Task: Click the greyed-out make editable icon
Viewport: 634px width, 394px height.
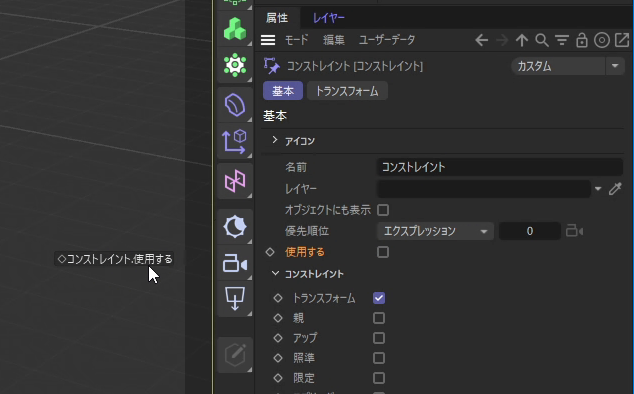Action: pyautogui.click(x=235, y=355)
